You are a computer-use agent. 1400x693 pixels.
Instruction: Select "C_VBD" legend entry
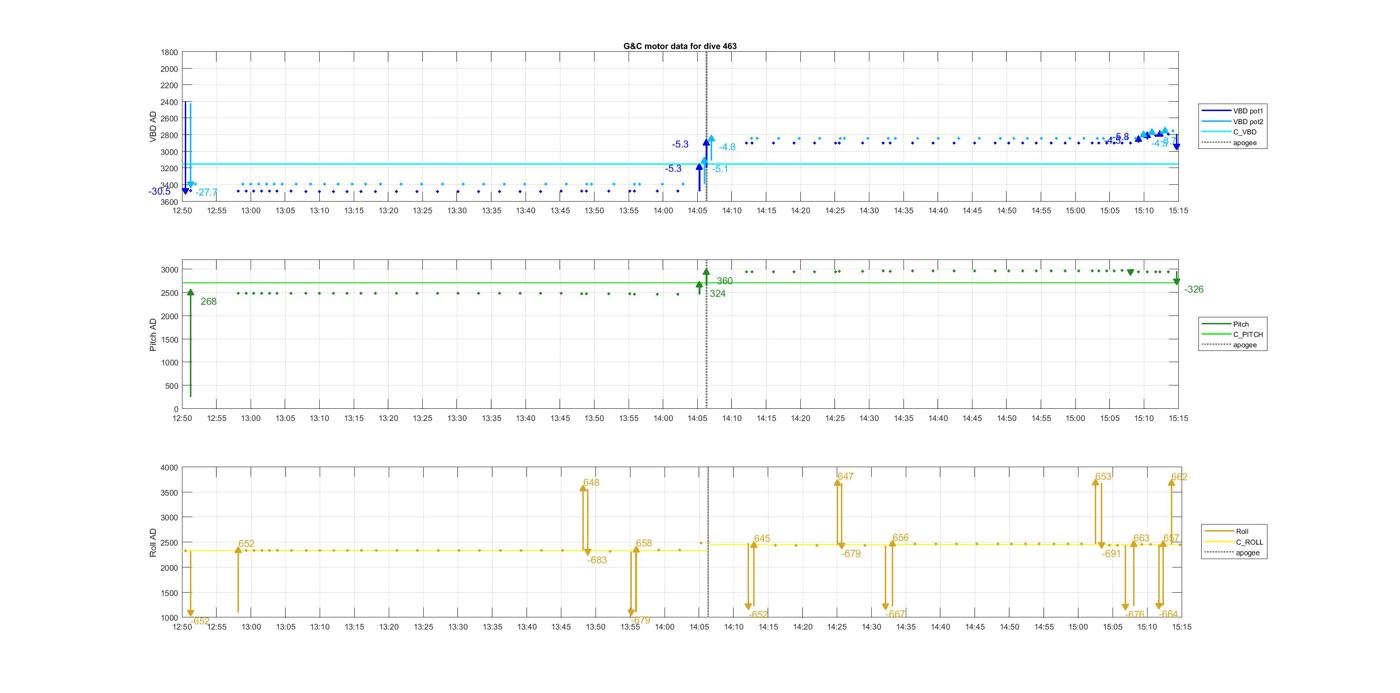(x=1245, y=132)
